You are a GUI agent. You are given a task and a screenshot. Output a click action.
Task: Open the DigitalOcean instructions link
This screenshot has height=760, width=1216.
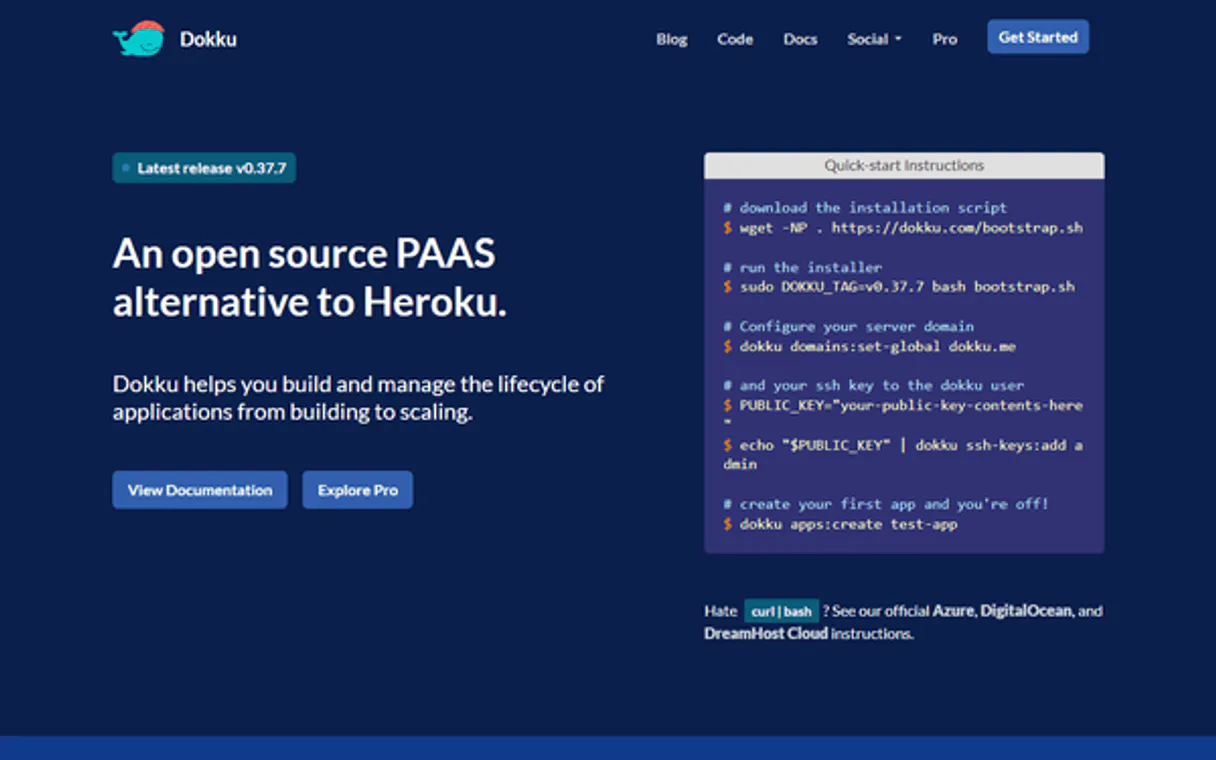coord(1025,610)
